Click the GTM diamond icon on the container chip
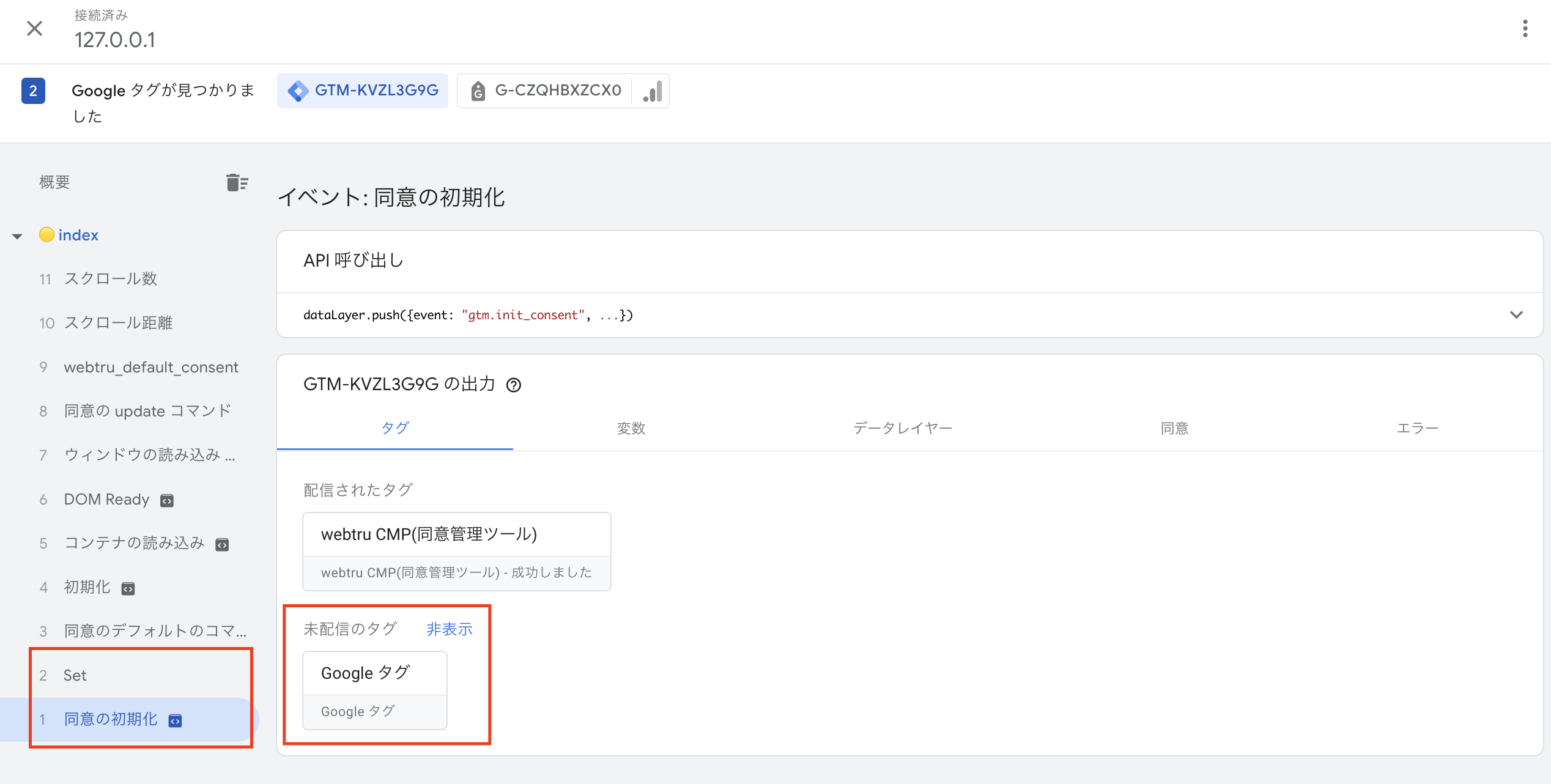This screenshot has height=784, width=1551. tap(298, 90)
